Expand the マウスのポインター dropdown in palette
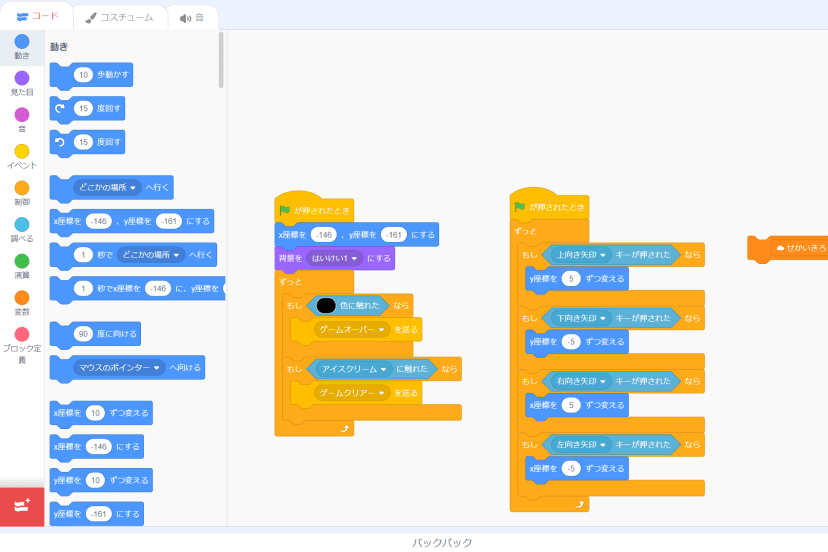This screenshot has width=828, height=552. [x=158, y=368]
